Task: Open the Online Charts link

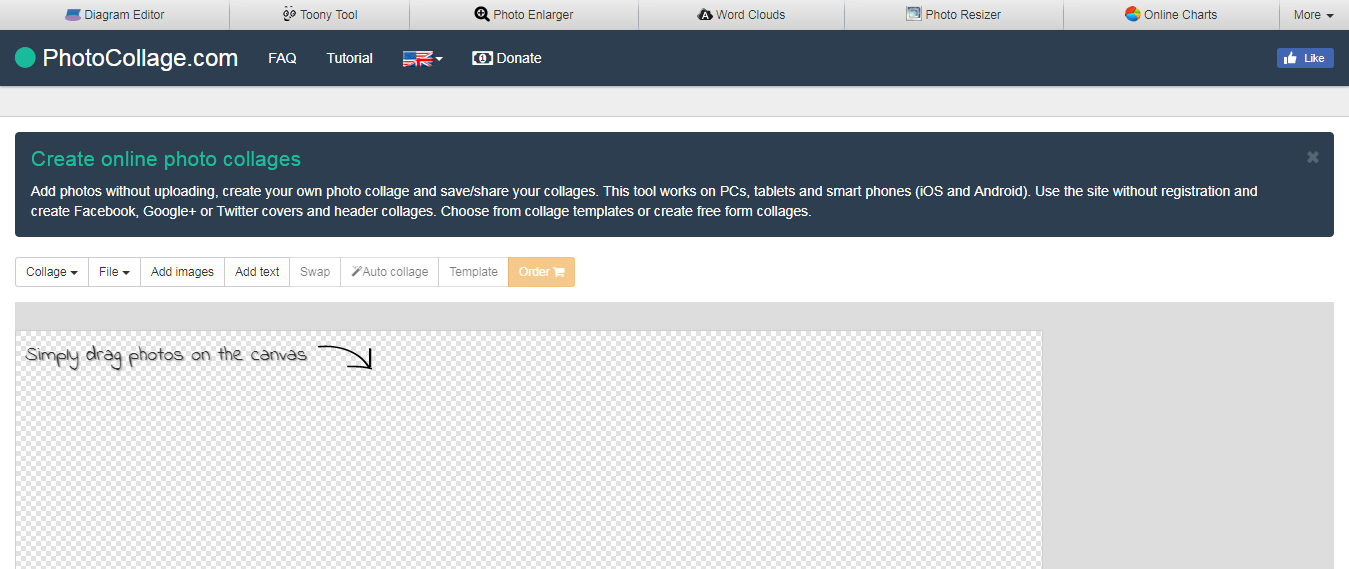Action: coord(1171,15)
